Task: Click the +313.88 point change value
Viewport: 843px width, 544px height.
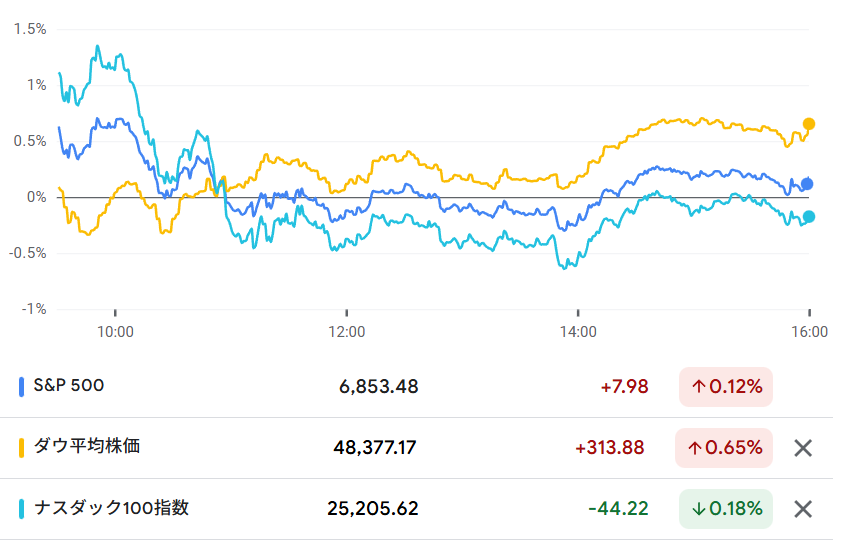Action: 609,448
